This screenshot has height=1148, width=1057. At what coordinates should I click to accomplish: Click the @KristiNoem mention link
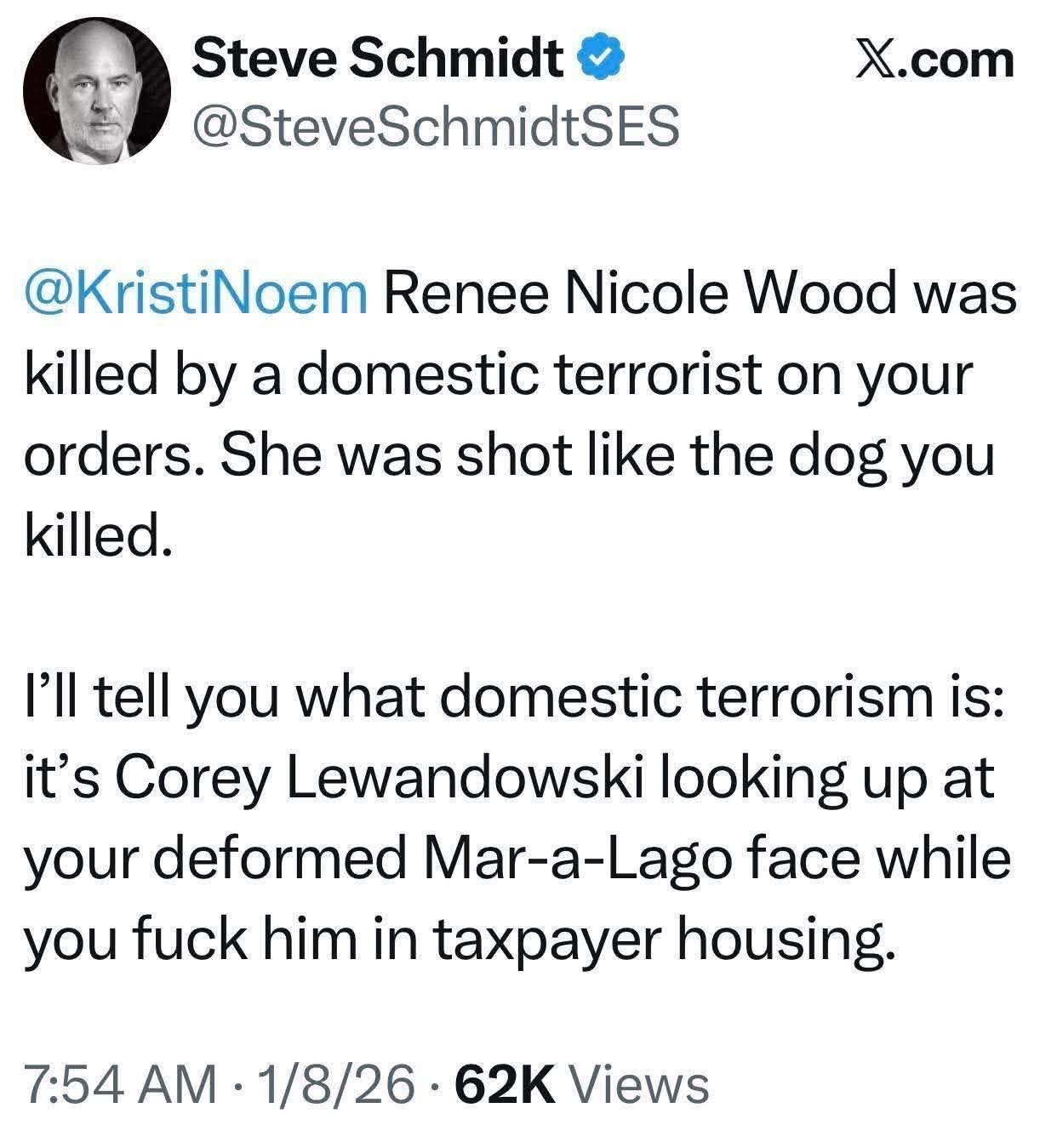coord(196,294)
